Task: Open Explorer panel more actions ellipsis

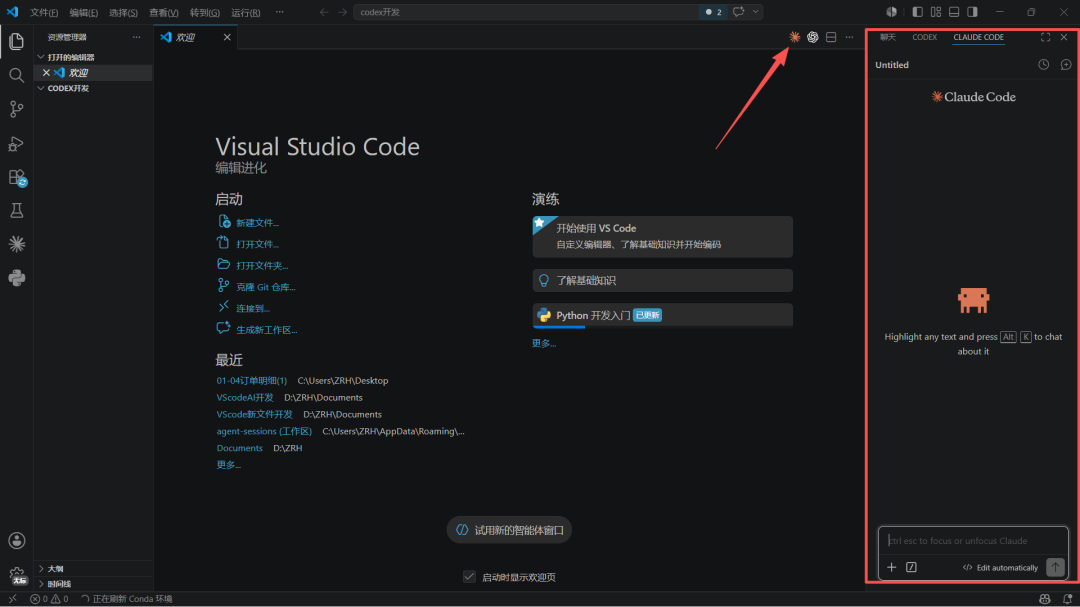Action: pyautogui.click(x=136, y=37)
